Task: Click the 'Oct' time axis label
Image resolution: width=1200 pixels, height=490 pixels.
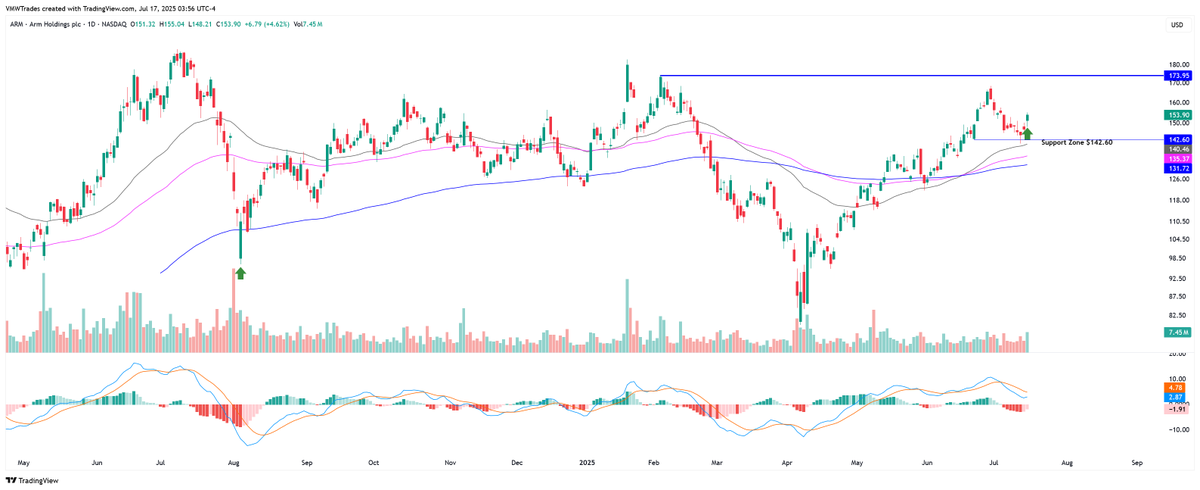Action: pyautogui.click(x=375, y=464)
